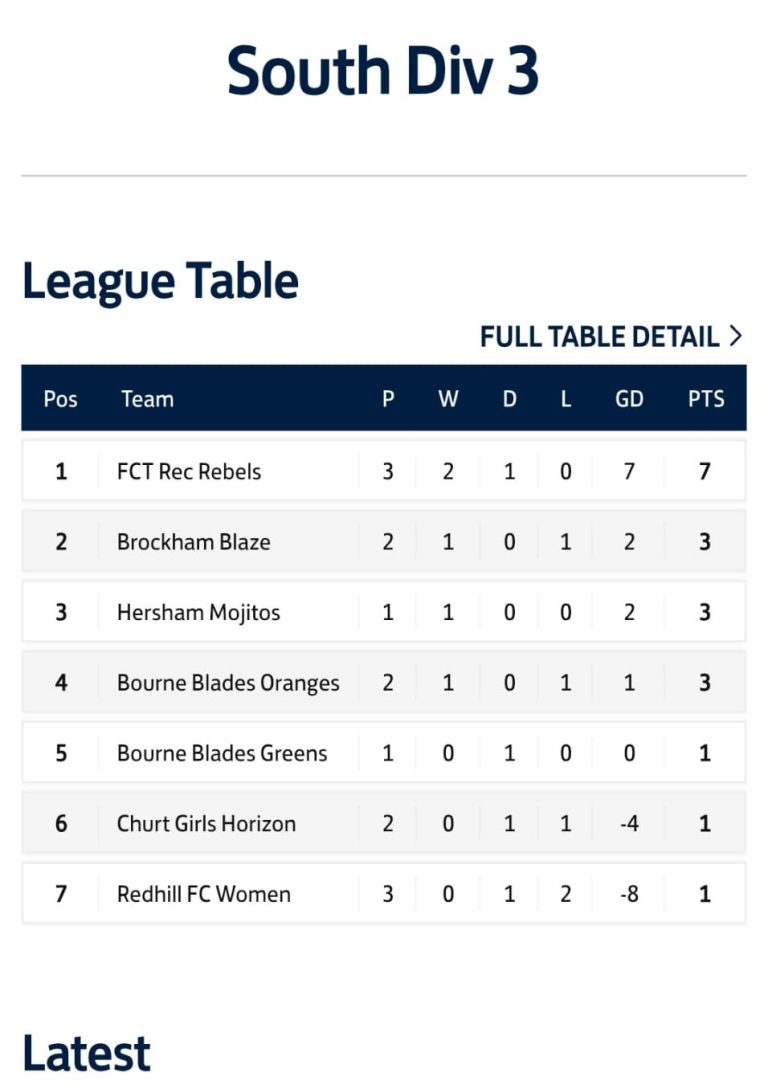Click the Team column header
Image resolution: width=768 pixels, height=1089 pixels.
(x=147, y=399)
